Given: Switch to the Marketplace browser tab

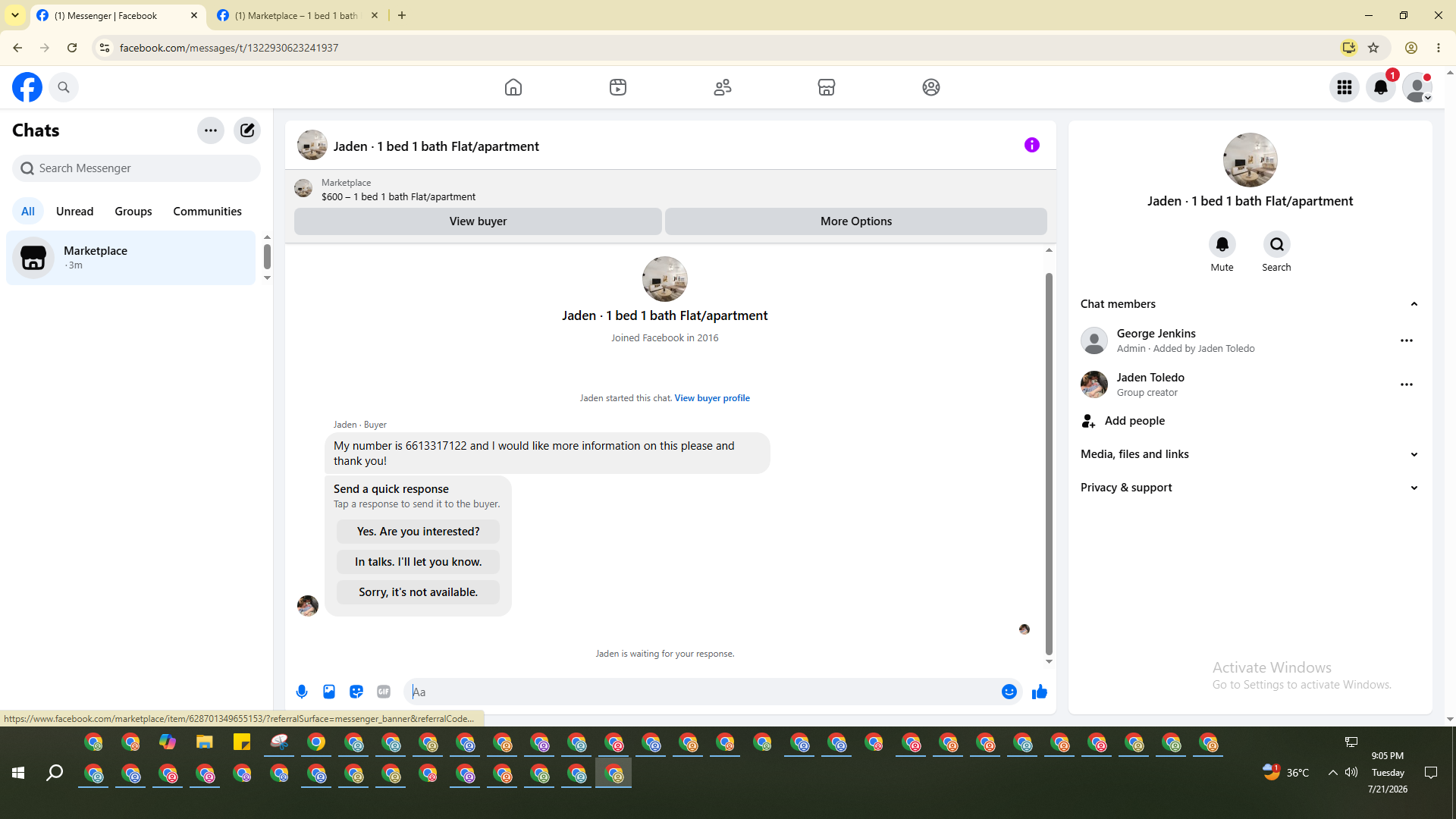Looking at the screenshot, I should point(297,15).
